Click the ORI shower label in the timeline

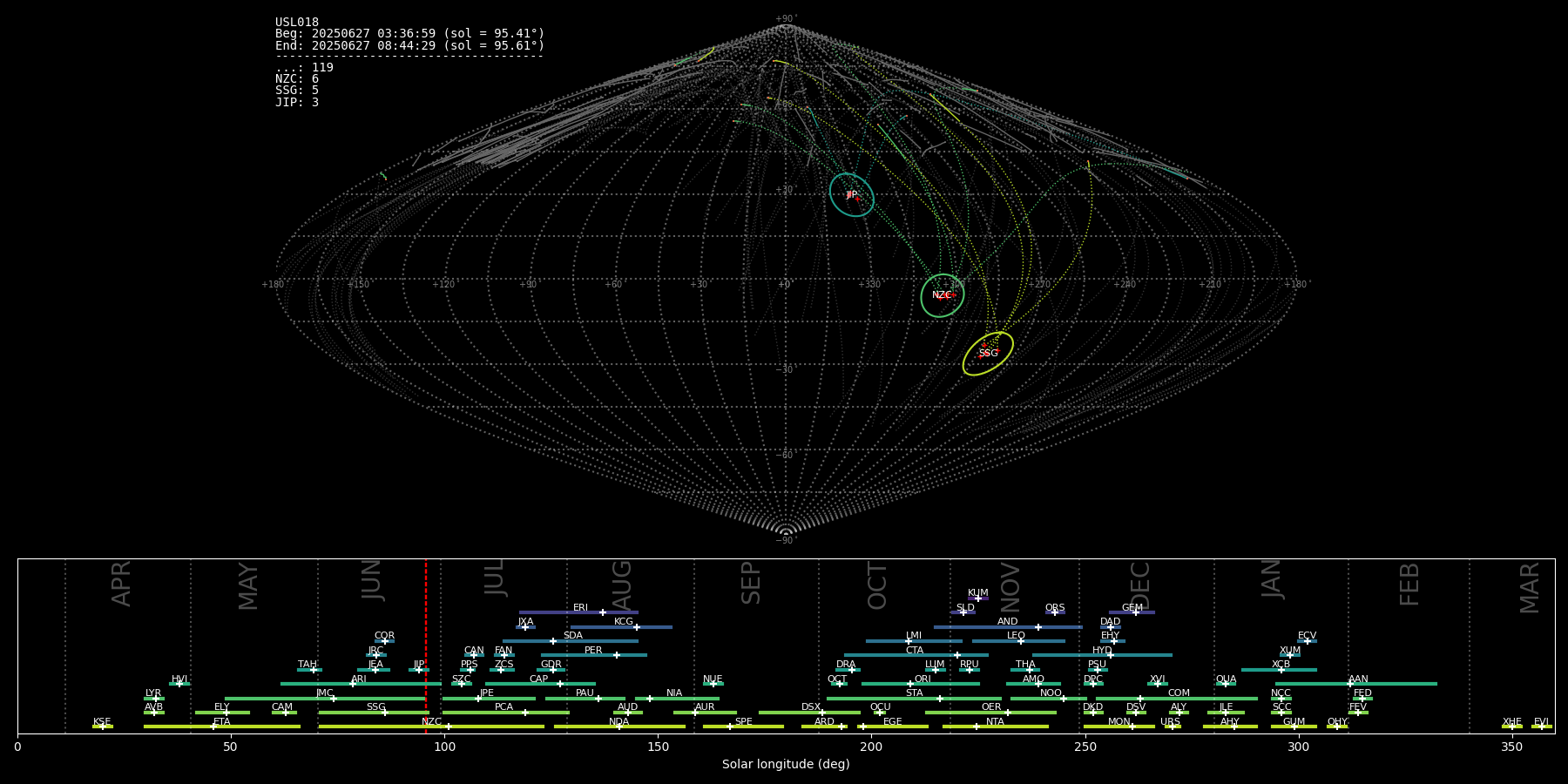[x=923, y=679]
